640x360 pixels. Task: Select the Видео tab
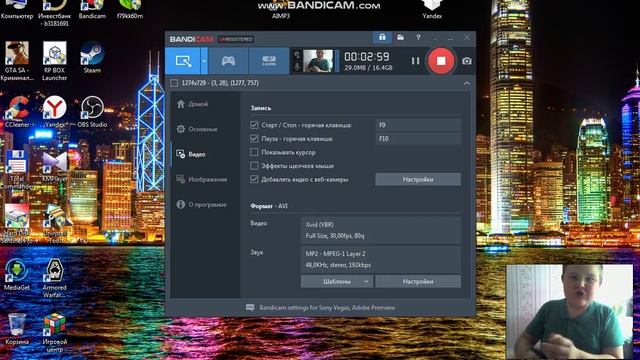pyautogui.click(x=191, y=154)
